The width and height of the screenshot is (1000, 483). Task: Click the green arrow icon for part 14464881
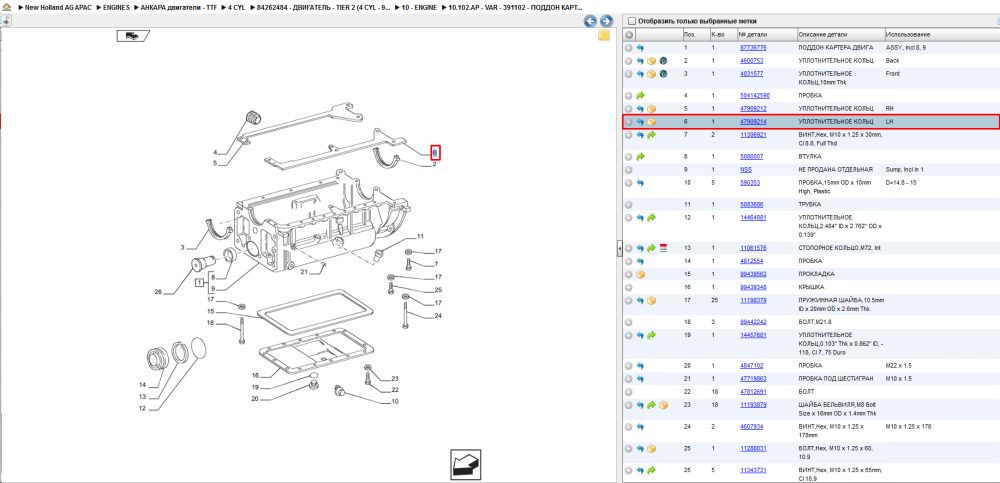pyautogui.click(x=651, y=218)
